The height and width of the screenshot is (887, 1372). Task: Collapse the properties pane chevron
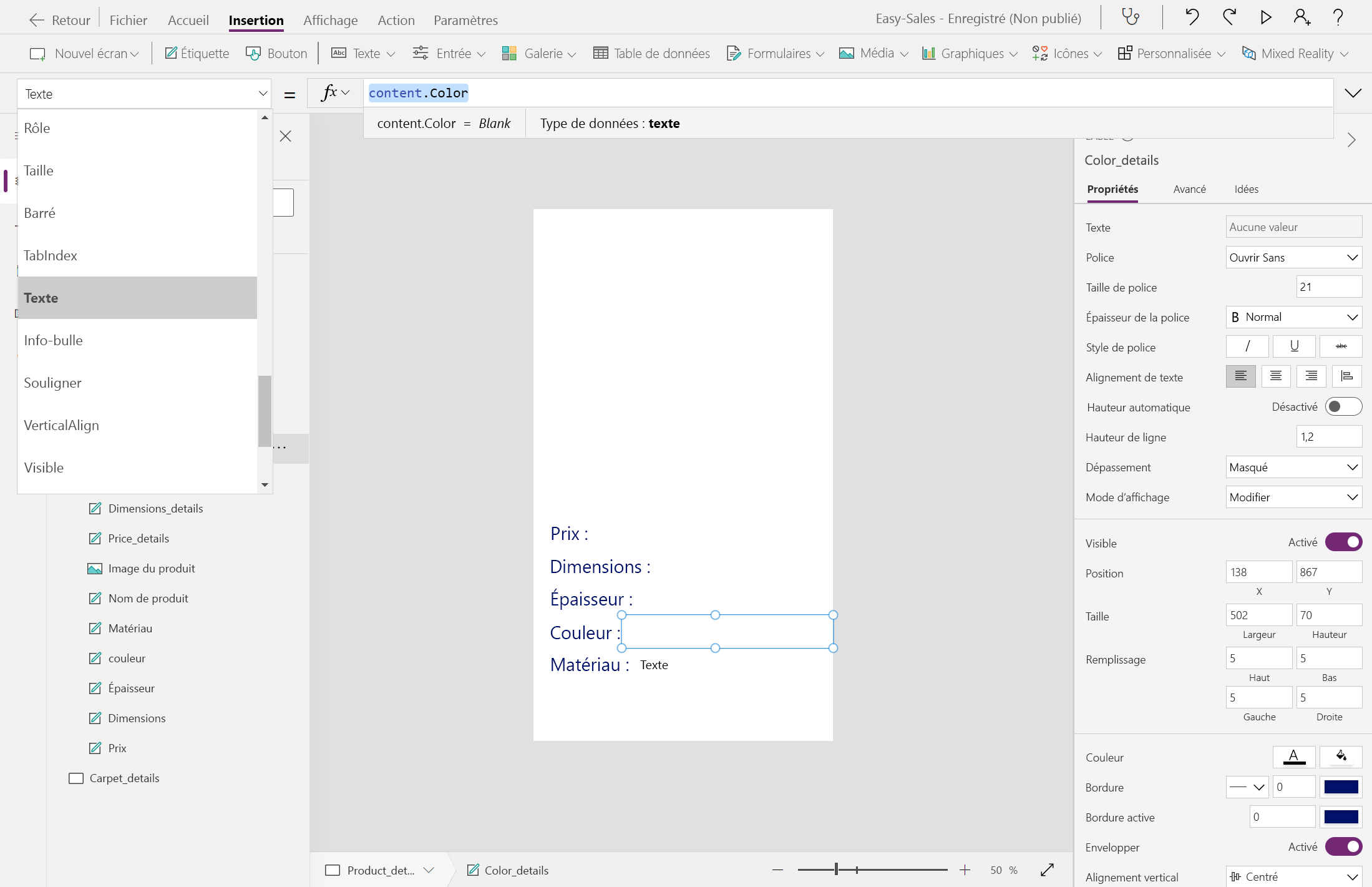click(x=1351, y=140)
